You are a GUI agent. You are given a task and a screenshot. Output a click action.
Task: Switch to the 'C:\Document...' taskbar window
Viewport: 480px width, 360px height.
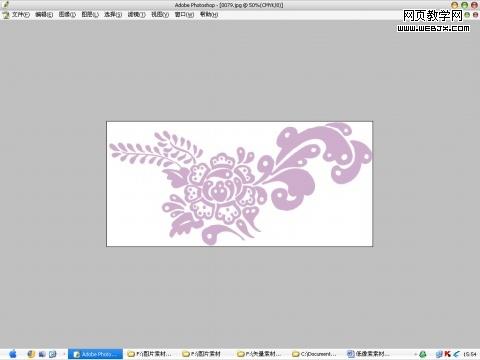pos(314,354)
